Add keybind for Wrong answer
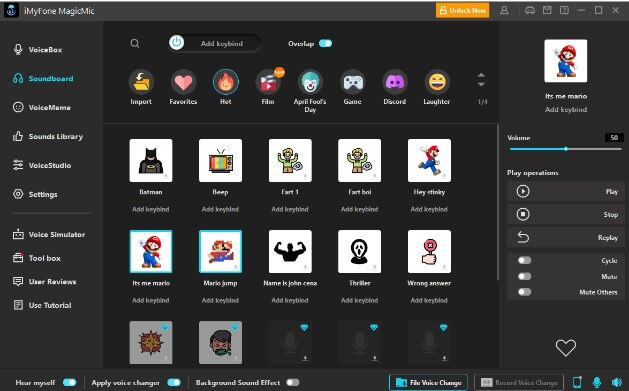 click(429, 300)
